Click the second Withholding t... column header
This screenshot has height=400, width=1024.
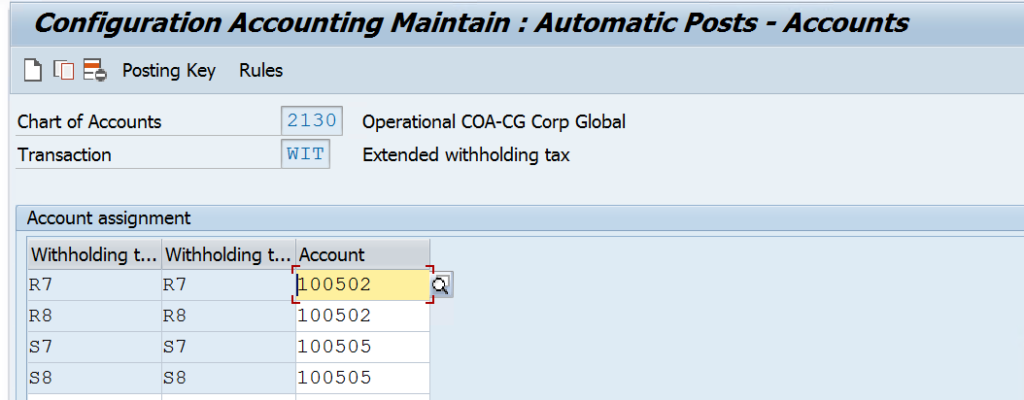(228, 254)
